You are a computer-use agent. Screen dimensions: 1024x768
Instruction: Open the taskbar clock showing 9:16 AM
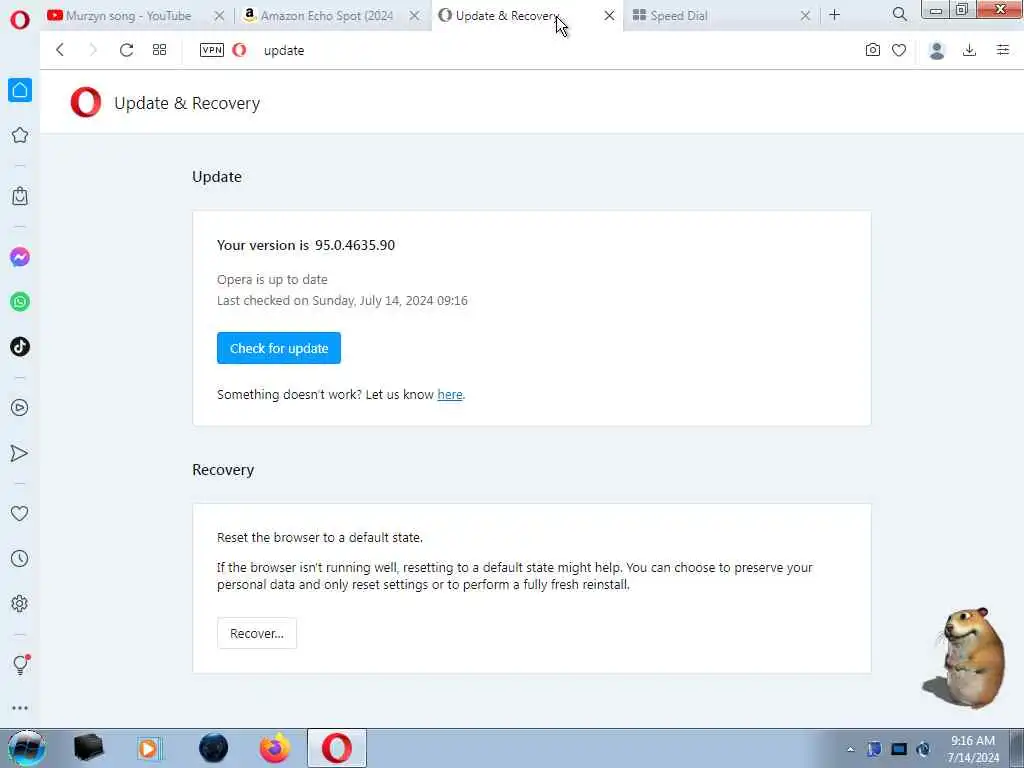(973, 749)
